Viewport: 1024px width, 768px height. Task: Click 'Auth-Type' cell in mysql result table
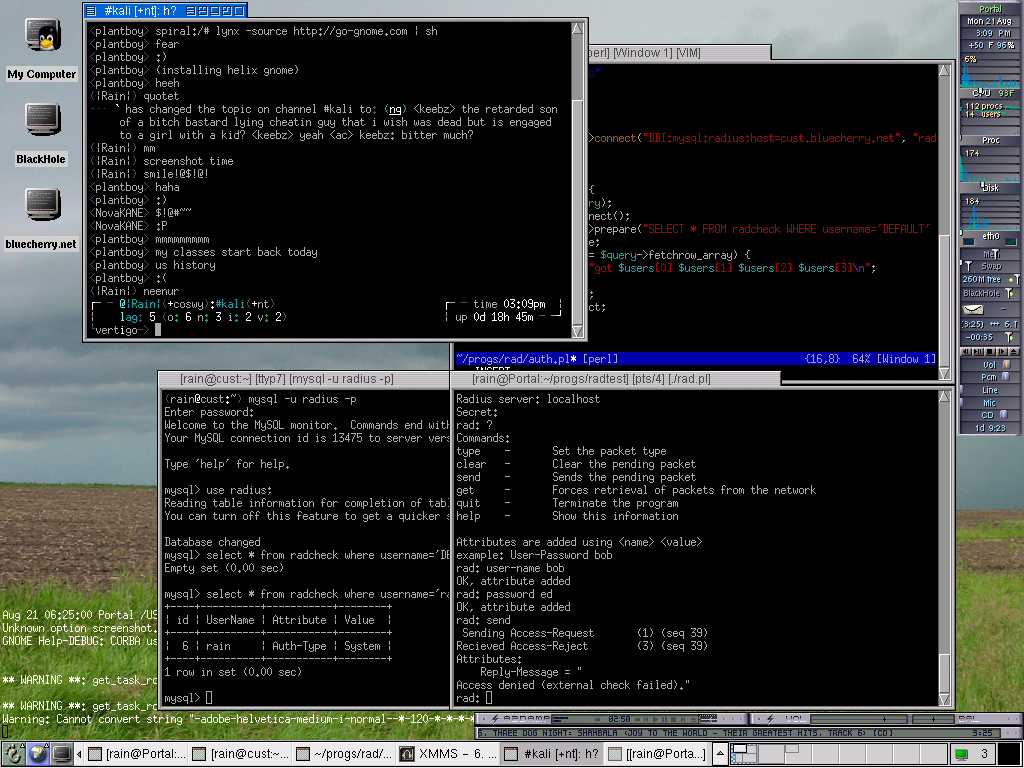pyautogui.click(x=299, y=646)
